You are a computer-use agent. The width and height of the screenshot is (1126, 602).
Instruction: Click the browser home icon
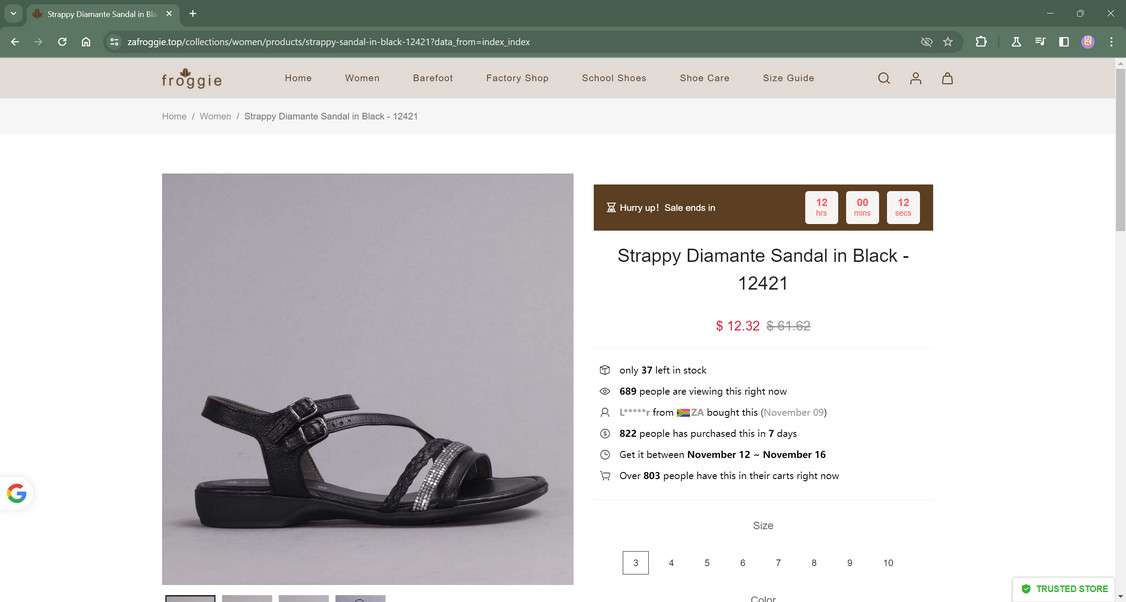click(86, 42)
